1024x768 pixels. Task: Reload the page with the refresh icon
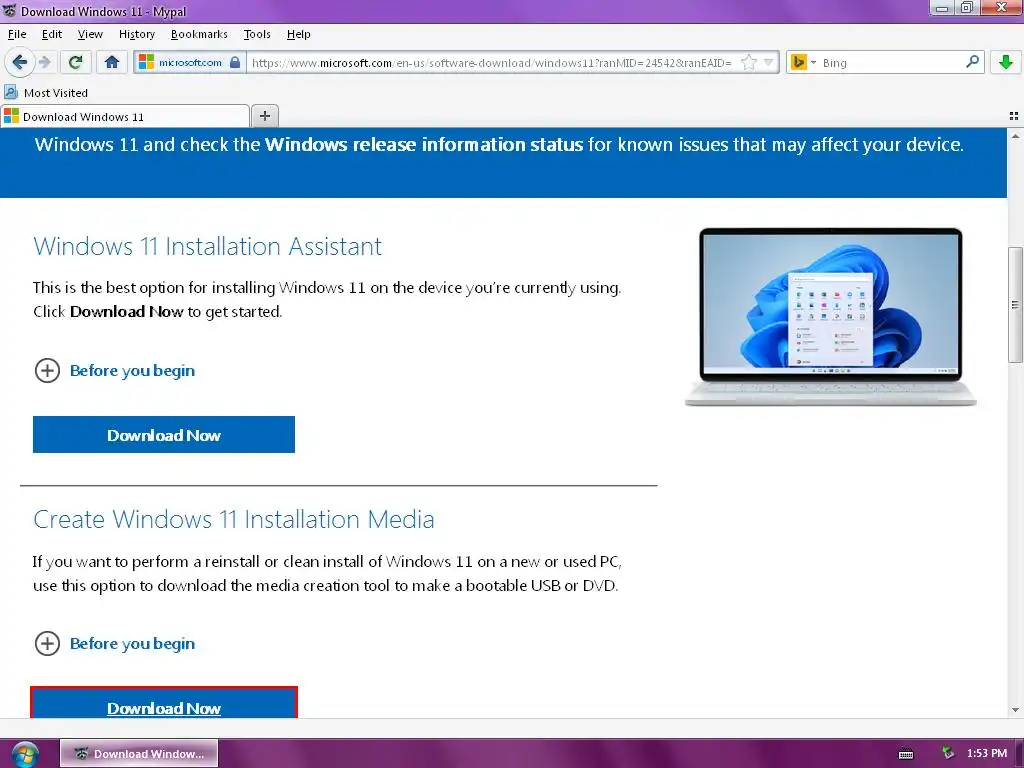coord(75,63)
